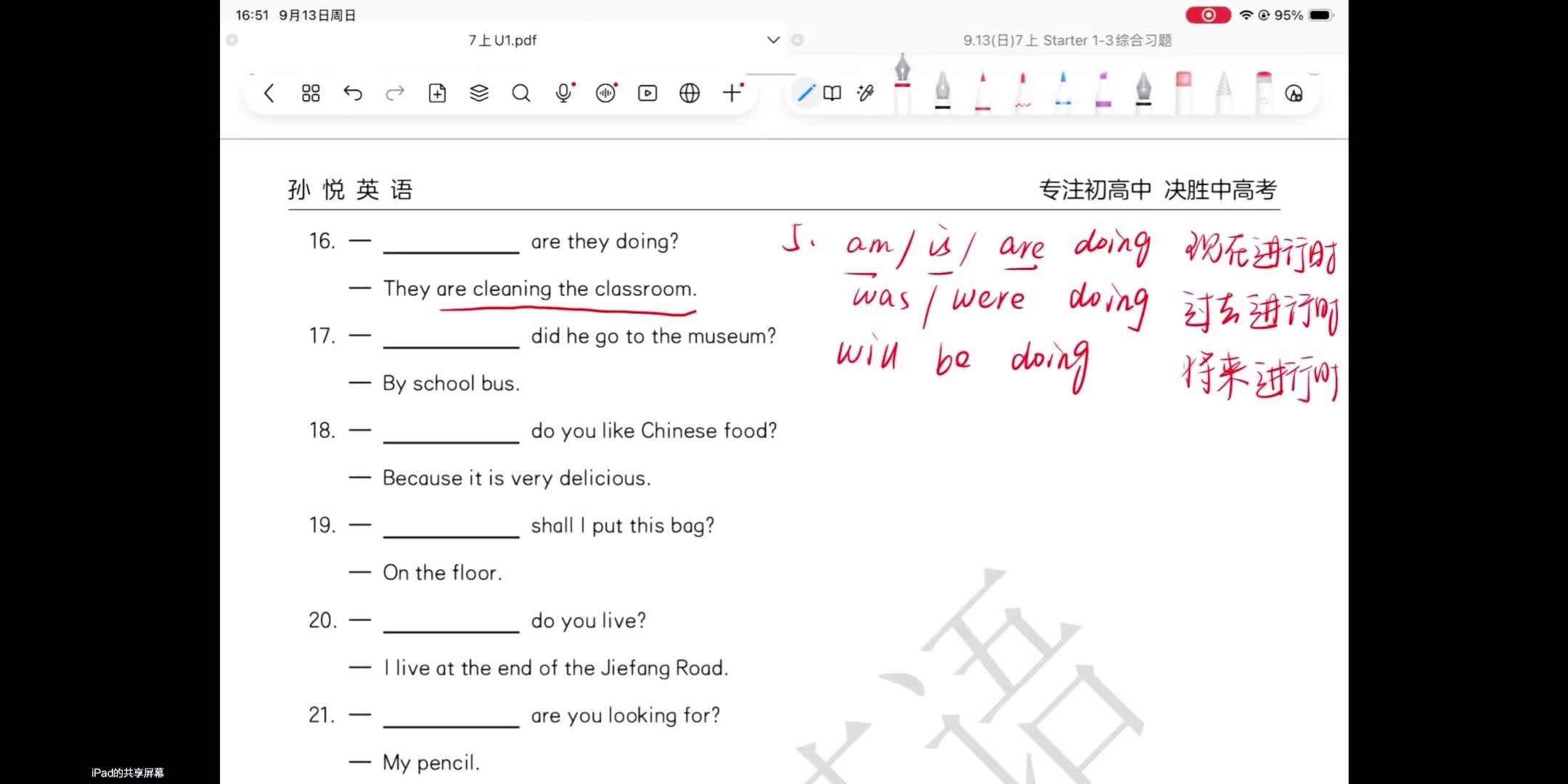Open the screen recording play icon
The image size is (1568, 784).
point(648,93)
